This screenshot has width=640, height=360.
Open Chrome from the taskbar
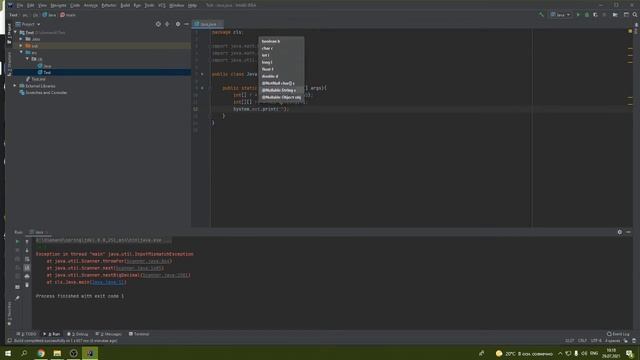click(x=41, y=353)
